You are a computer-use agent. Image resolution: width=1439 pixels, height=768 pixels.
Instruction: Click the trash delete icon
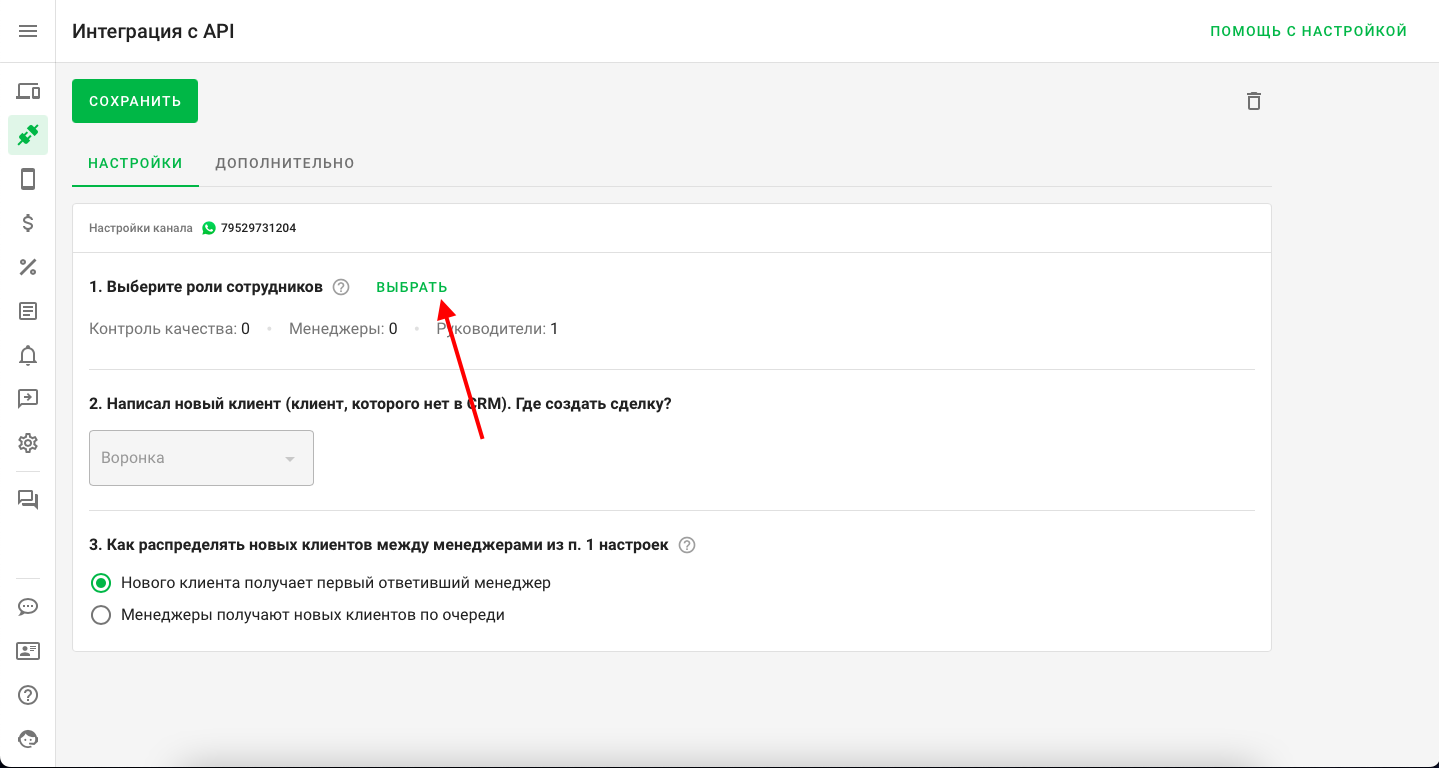coord(1254,101)
